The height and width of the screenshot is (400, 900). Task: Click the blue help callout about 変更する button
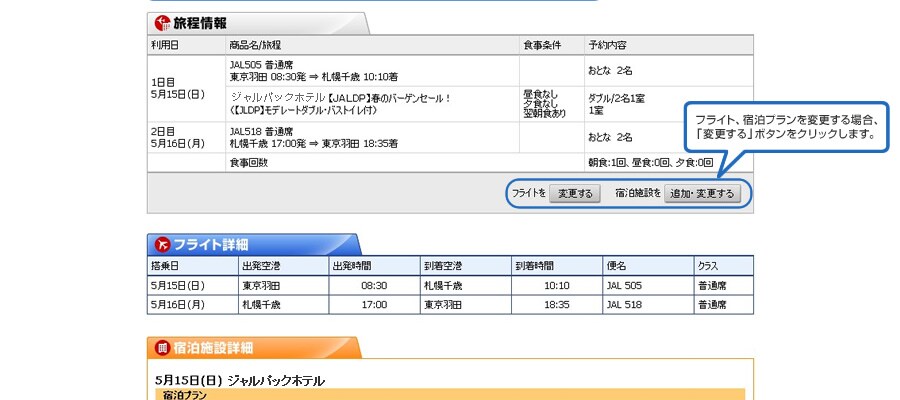coord(785,126)
